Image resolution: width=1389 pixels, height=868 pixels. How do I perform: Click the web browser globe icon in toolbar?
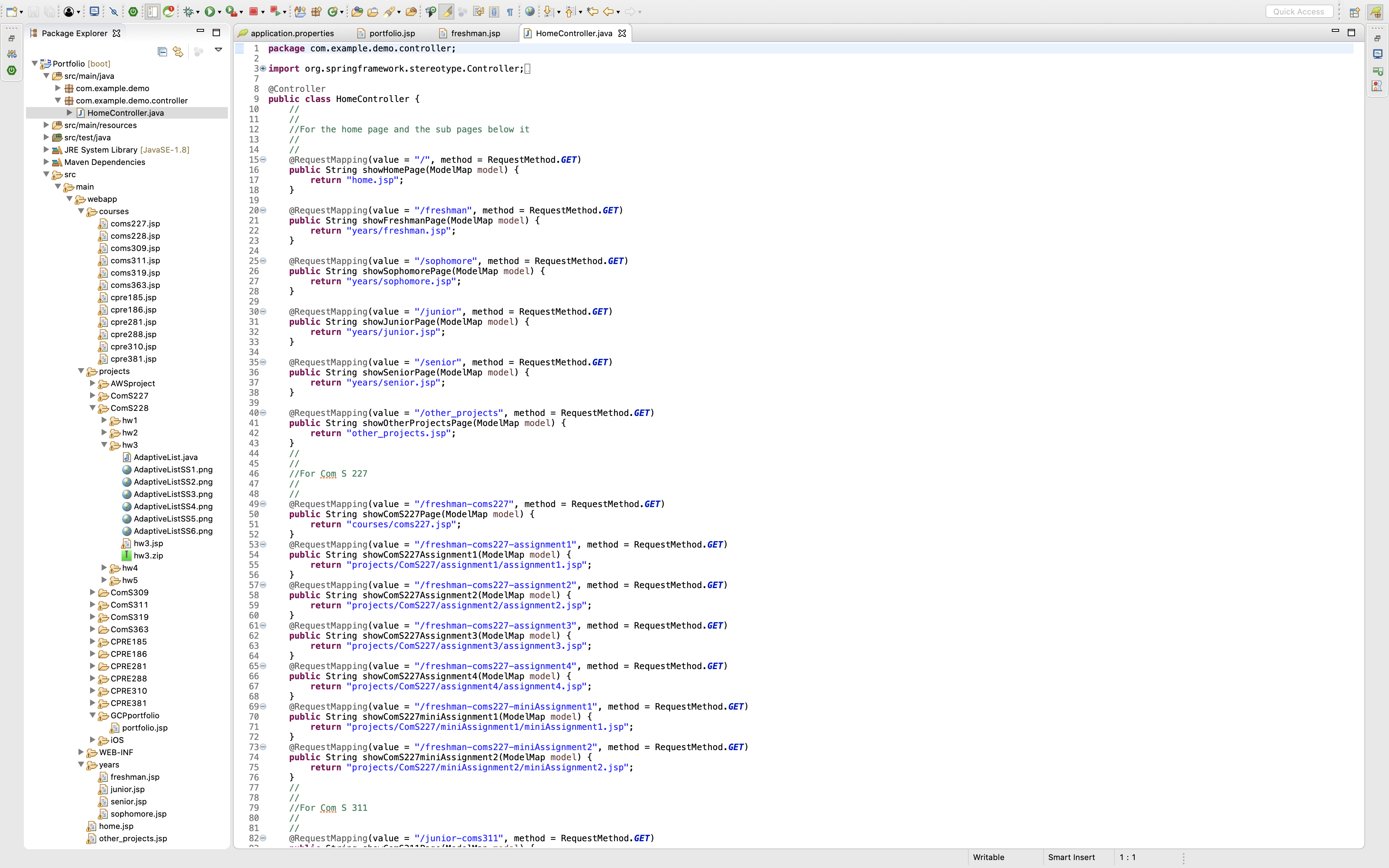tap(530, 12)
